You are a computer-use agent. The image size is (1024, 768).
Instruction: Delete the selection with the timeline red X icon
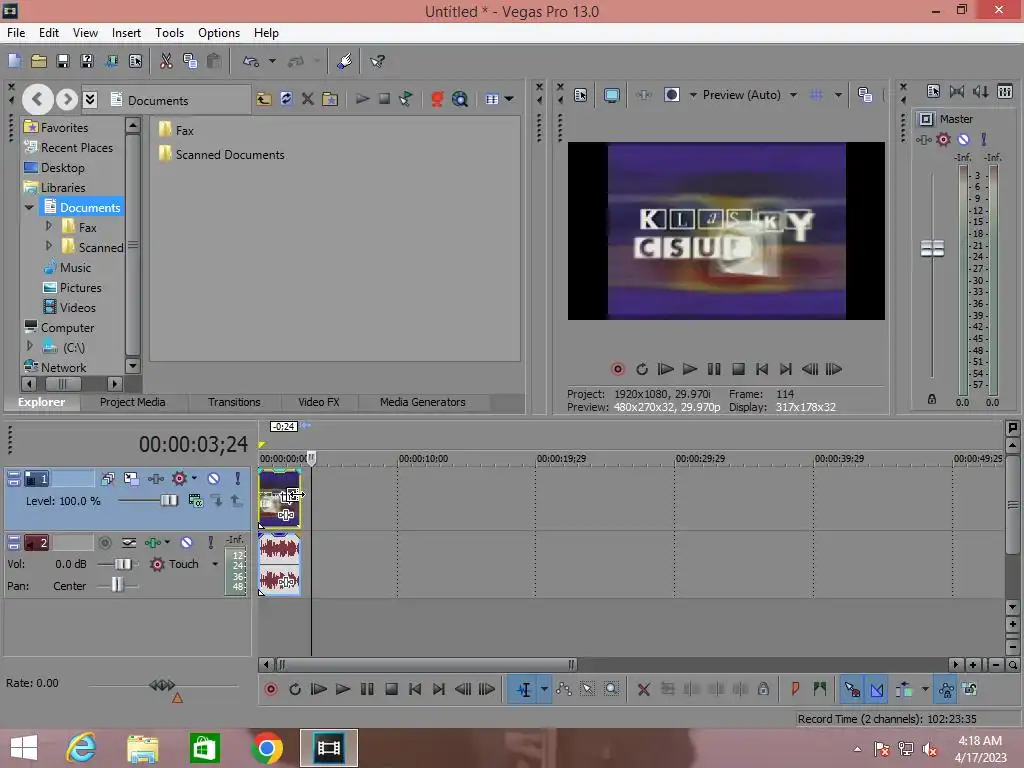coord(643,689)
